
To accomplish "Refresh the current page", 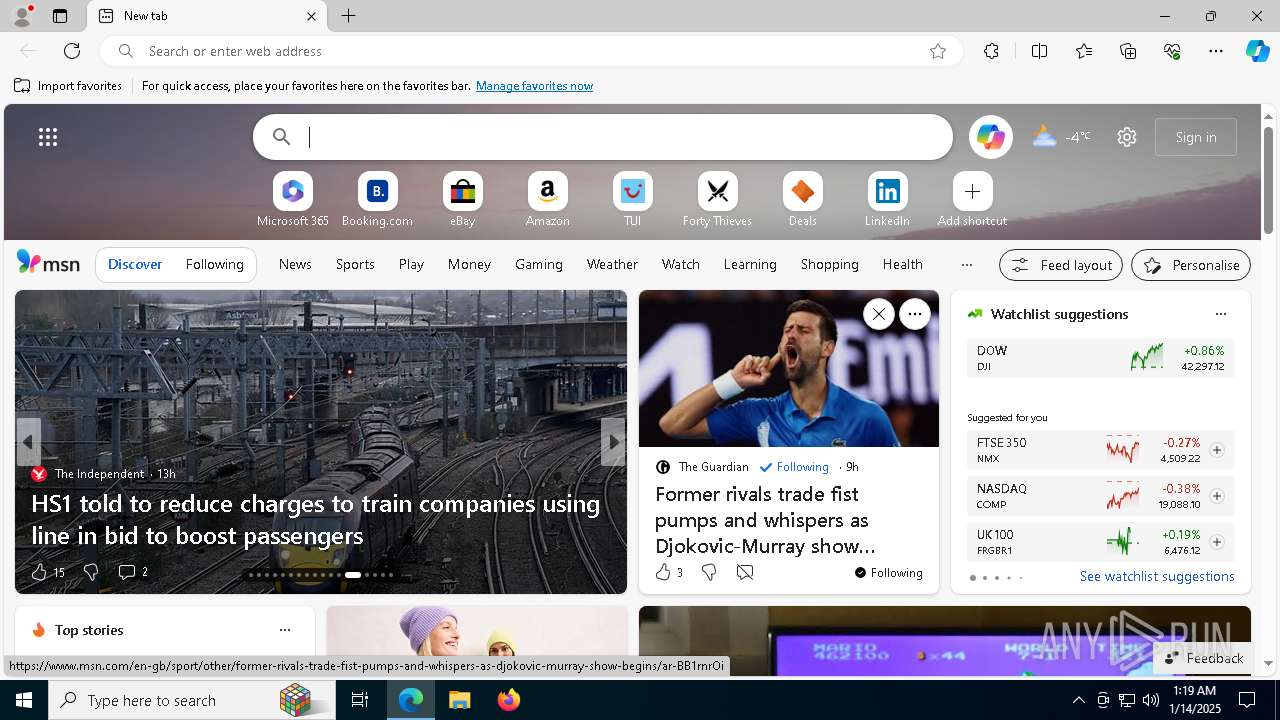I will tap(72, 51).
